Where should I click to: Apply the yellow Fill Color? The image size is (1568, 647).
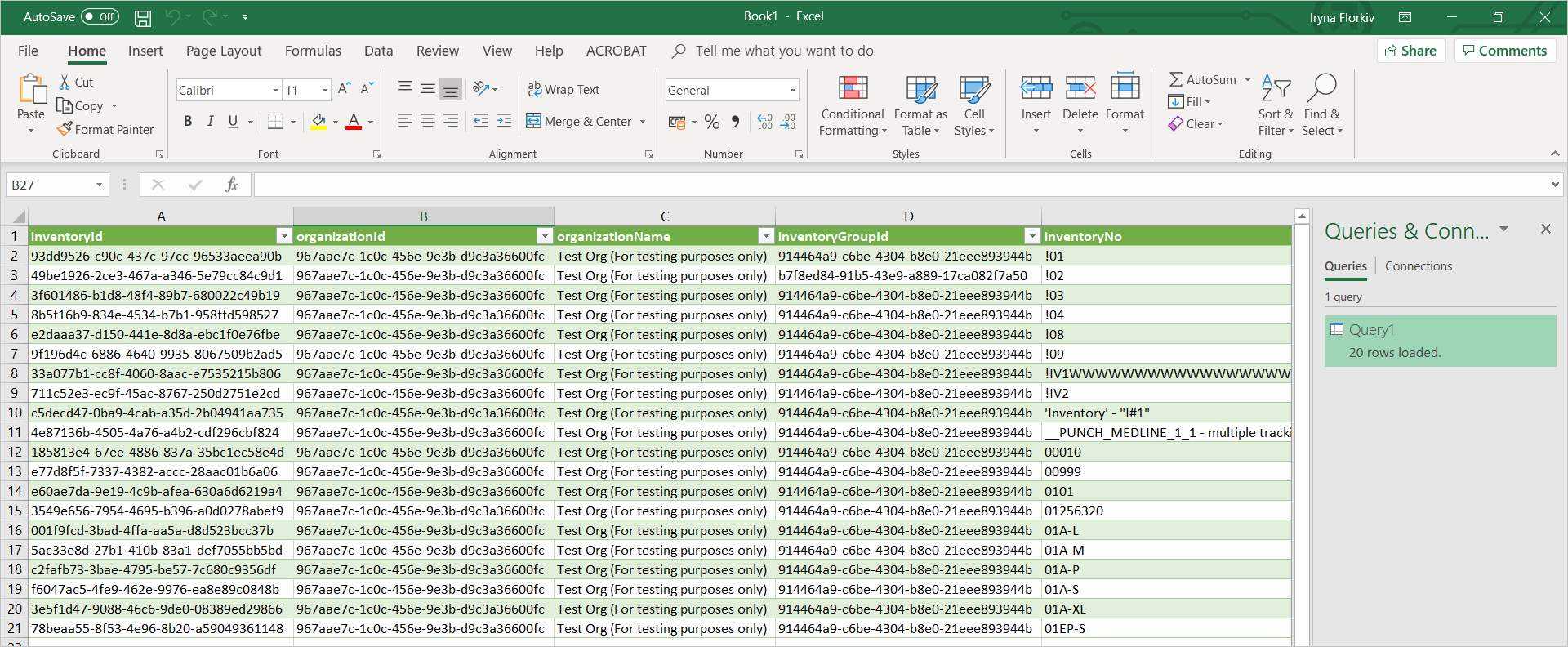click(318, 122)
